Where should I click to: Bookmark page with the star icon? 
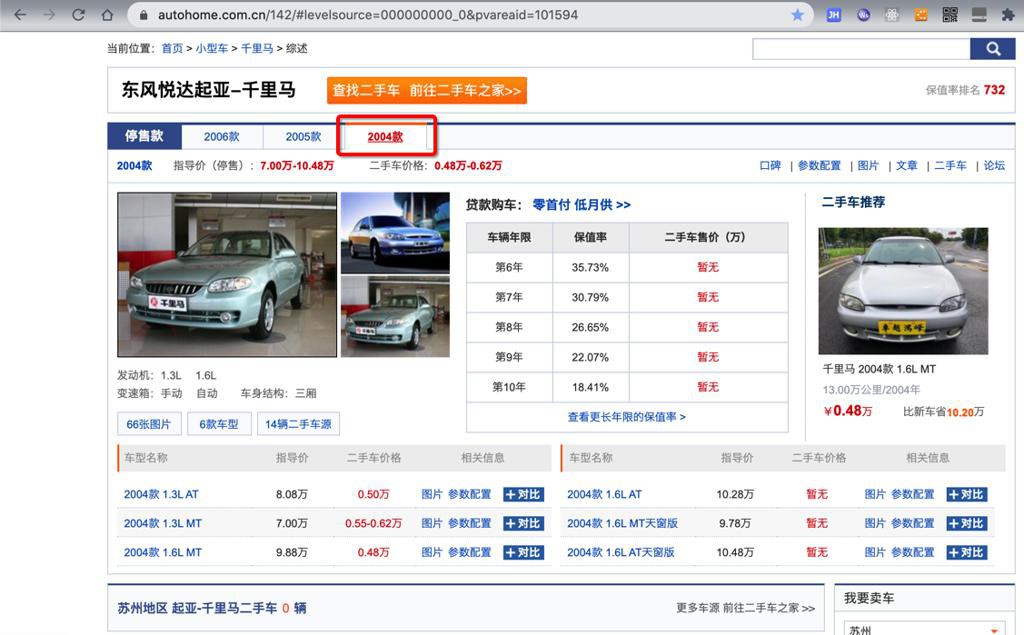[797, 14]
